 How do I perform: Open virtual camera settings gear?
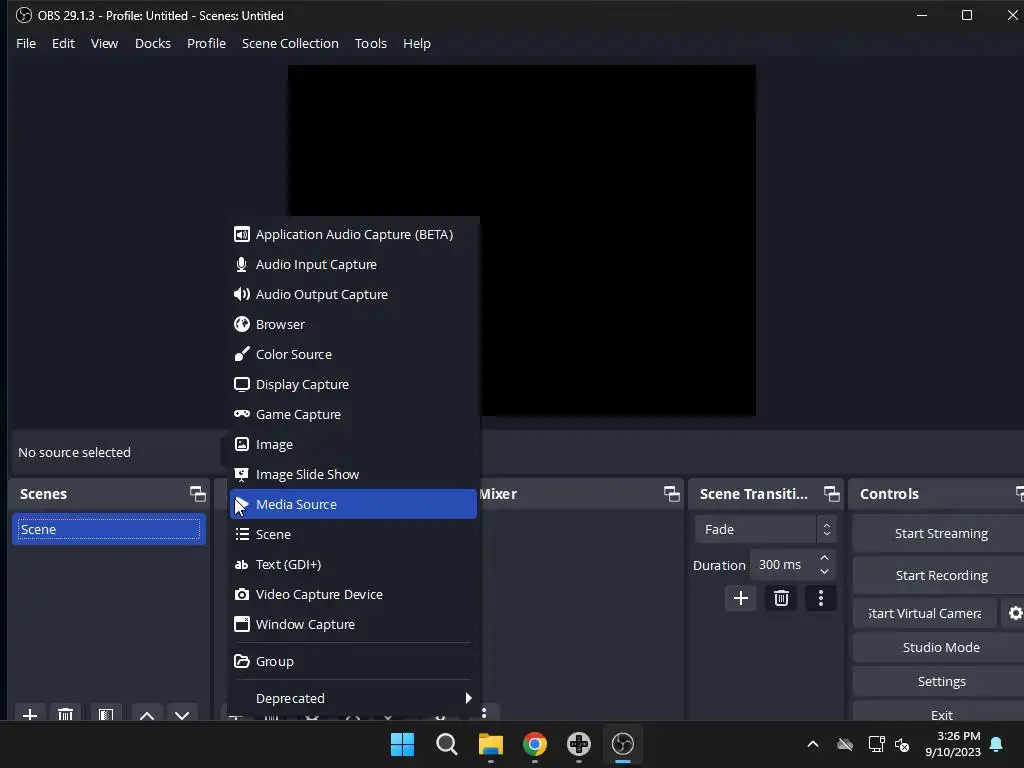point(1015,613)
